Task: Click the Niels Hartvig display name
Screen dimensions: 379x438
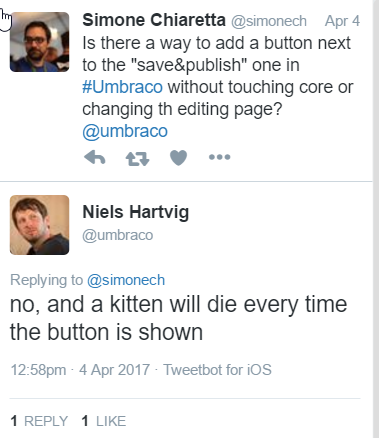Action: click(x=136, y=212)
